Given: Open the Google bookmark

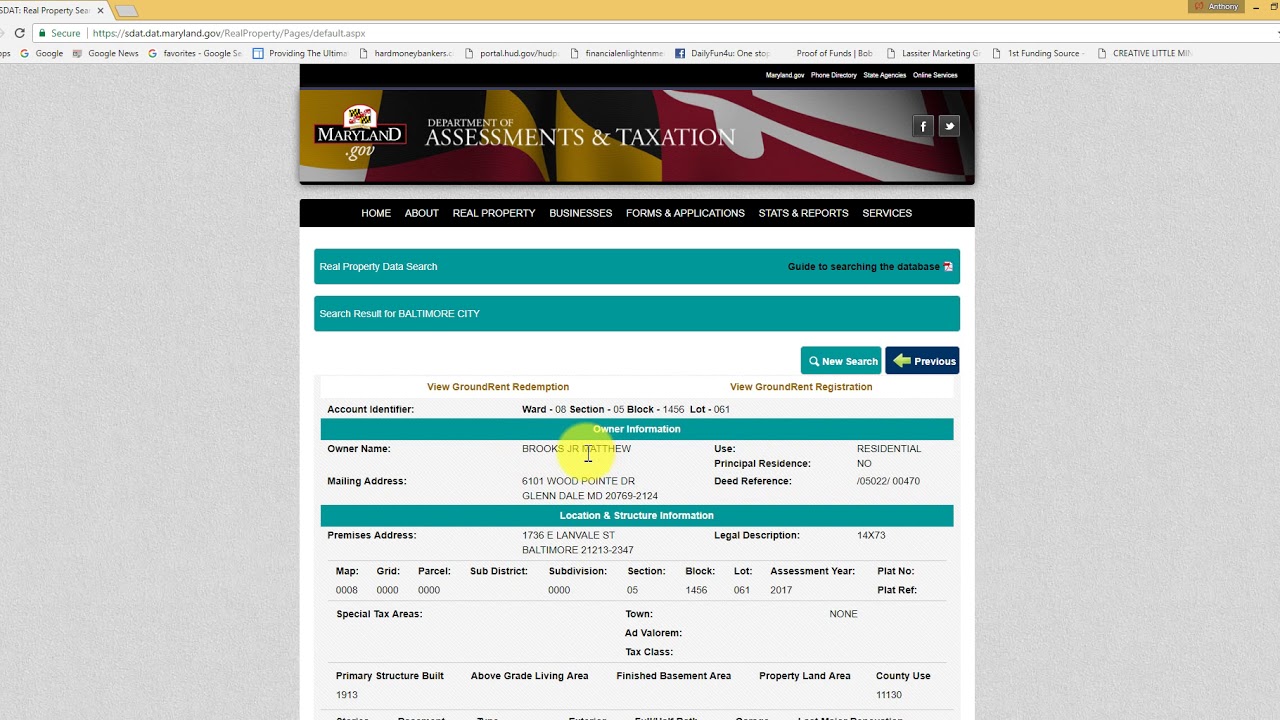Looking at the screenshot, I should [42, 53].
